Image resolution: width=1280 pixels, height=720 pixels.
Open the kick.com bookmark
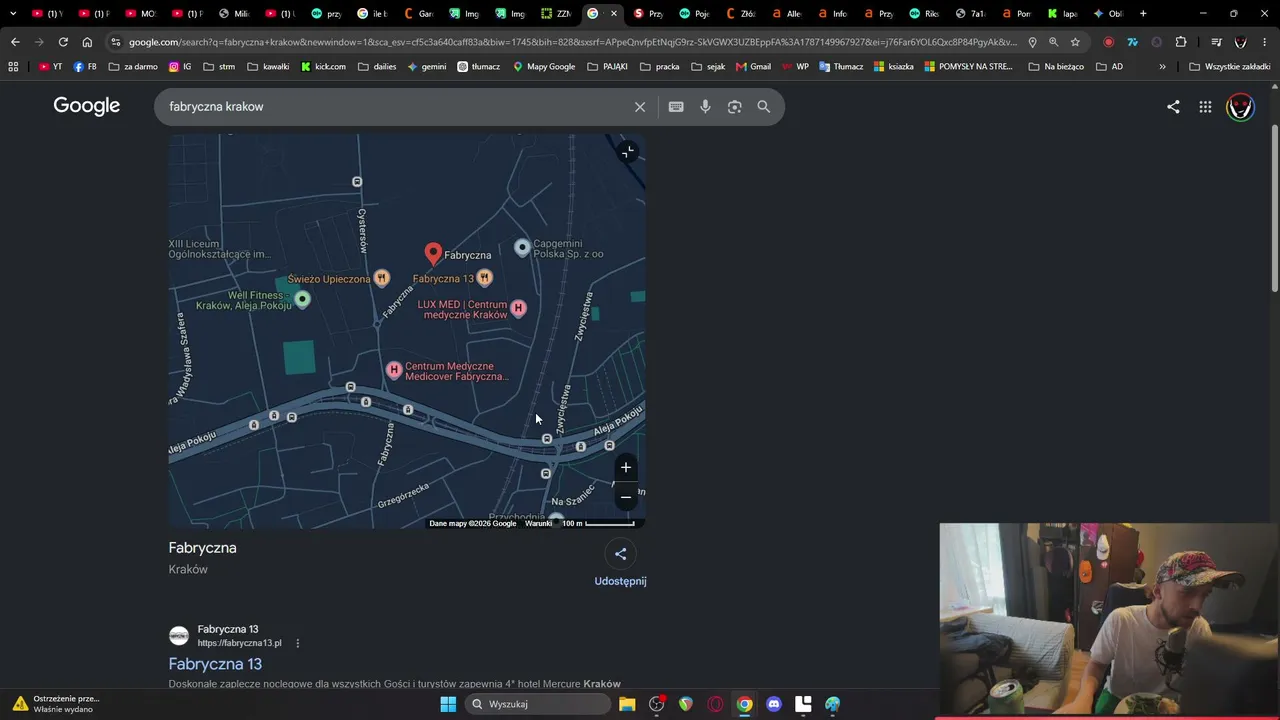click(x=323, y=67)
